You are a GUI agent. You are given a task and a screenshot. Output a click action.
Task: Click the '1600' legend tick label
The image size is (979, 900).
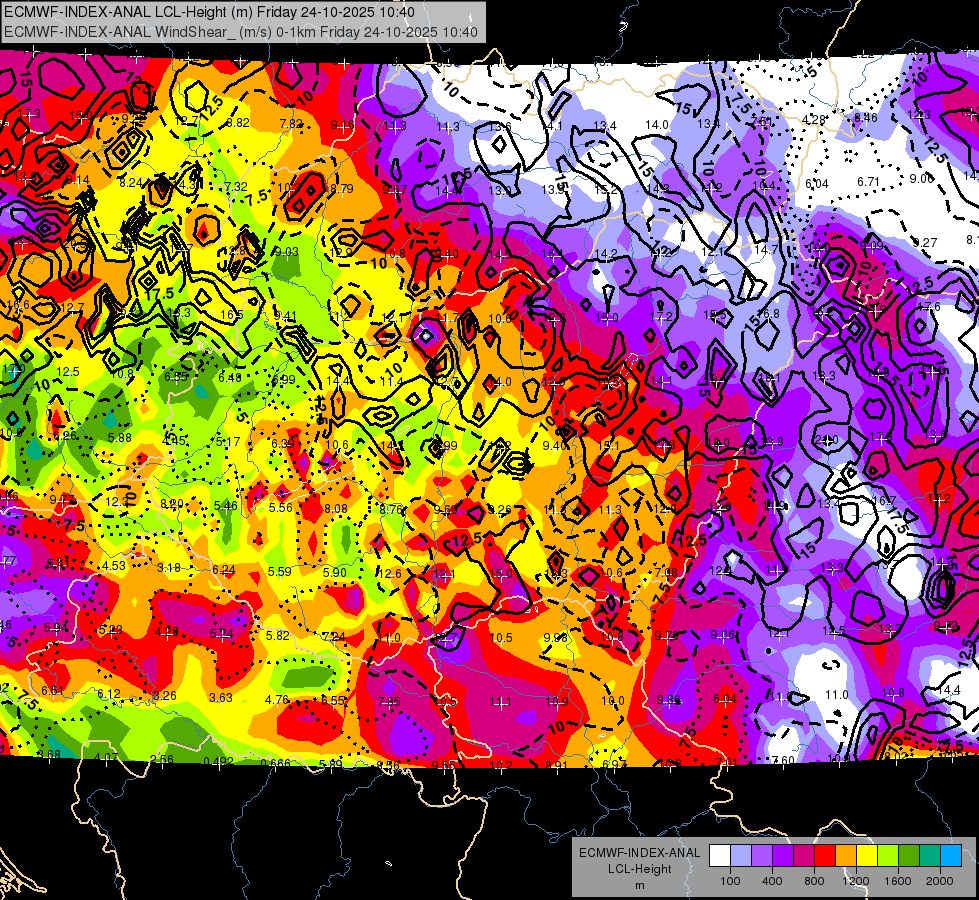point(897,881)
